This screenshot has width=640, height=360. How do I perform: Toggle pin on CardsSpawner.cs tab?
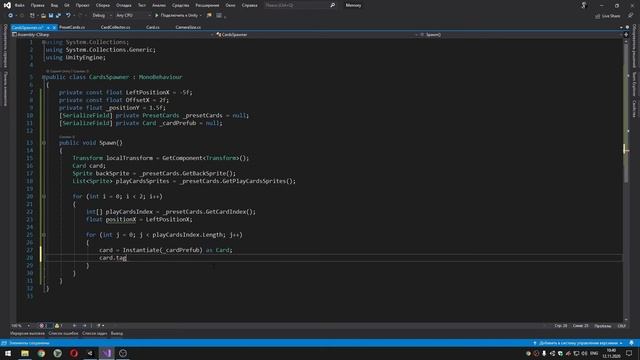click(48, 27)
